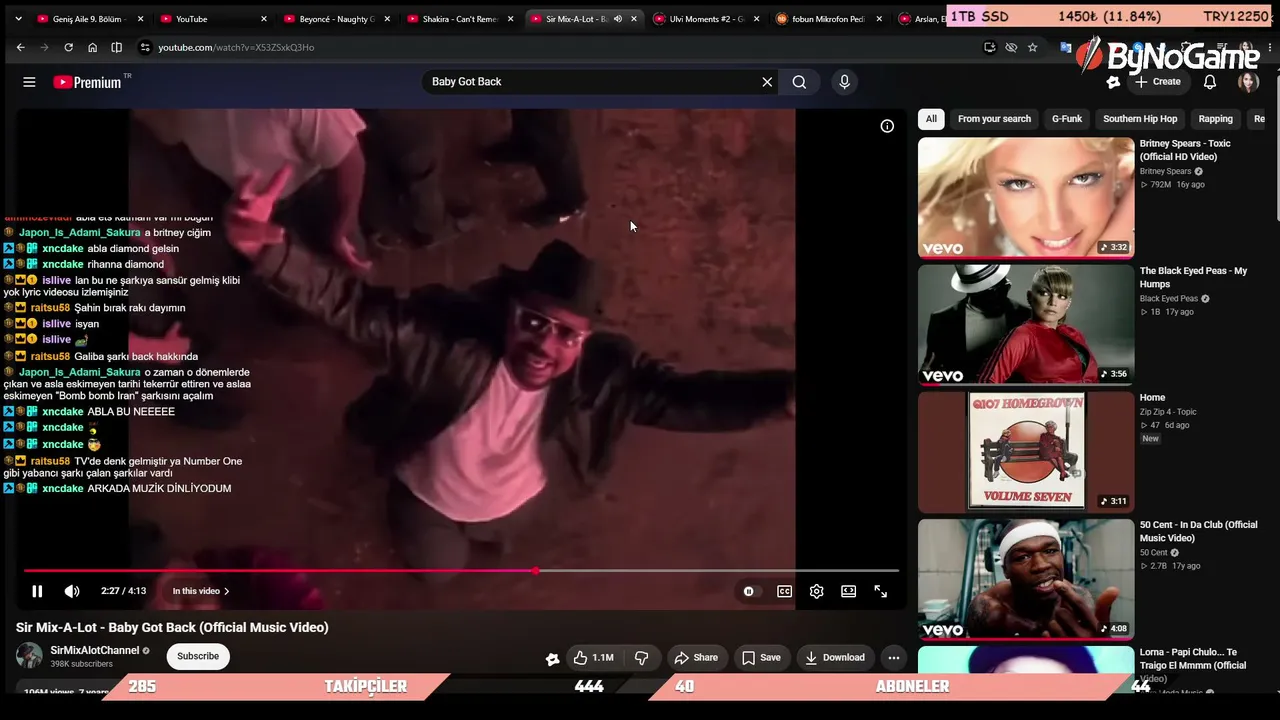Viewport: 1280px width, 720px height.
Task: Subscribe to SirMixAlotChannel
Action: 198,656
